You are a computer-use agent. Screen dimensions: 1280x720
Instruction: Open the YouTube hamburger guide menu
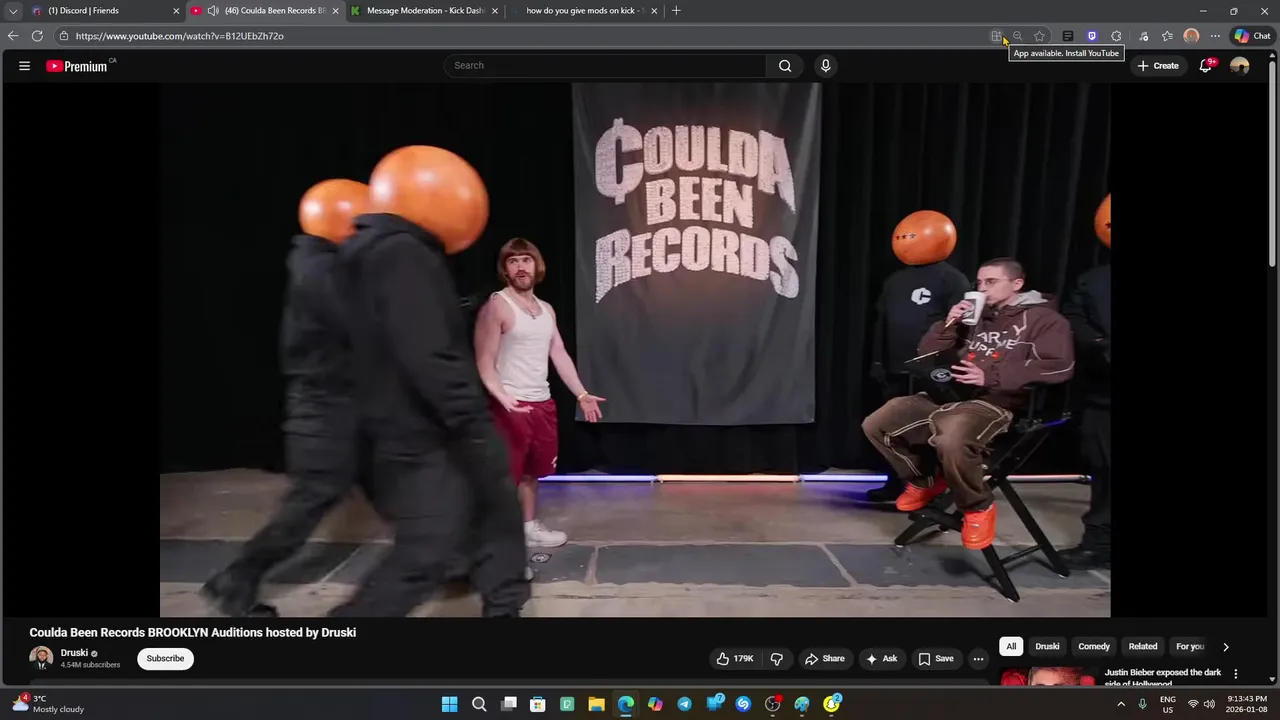coord(24,66)
